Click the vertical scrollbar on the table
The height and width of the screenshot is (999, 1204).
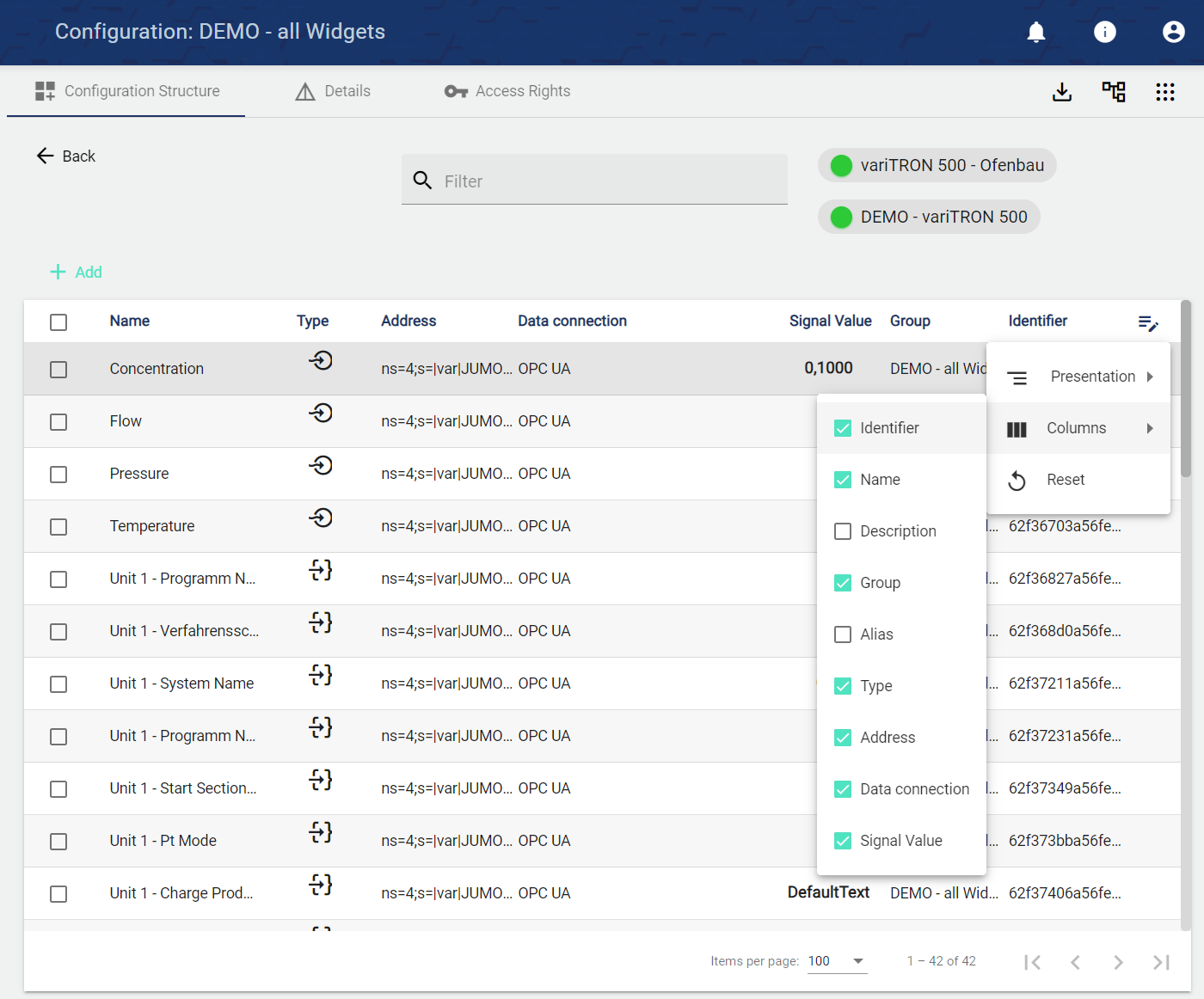[x=1186, y=389]
